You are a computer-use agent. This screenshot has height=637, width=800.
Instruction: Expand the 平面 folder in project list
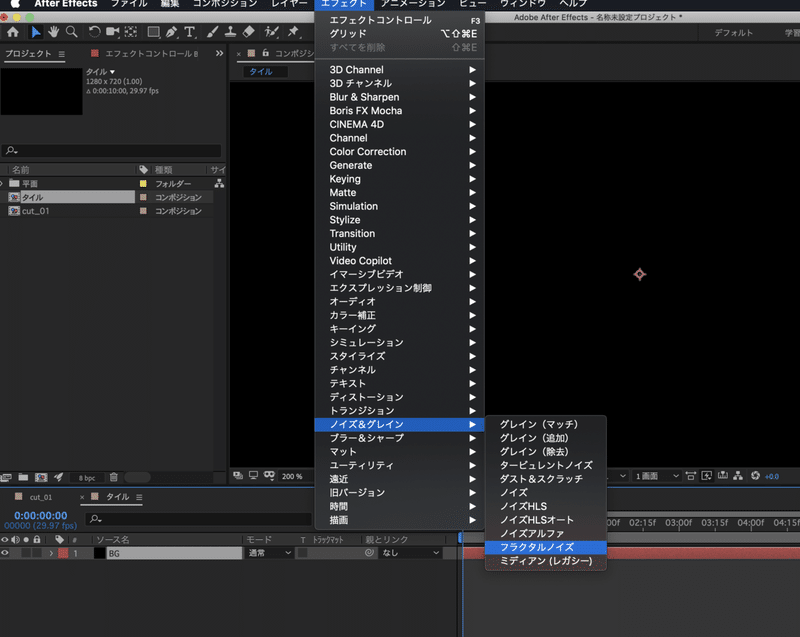point(2,183)
